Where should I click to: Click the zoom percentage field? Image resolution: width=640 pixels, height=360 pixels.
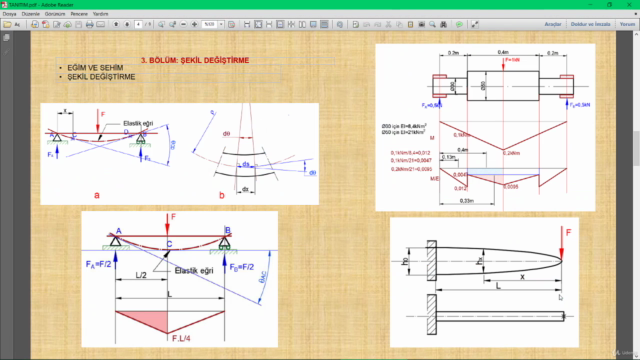click(209, 24)
